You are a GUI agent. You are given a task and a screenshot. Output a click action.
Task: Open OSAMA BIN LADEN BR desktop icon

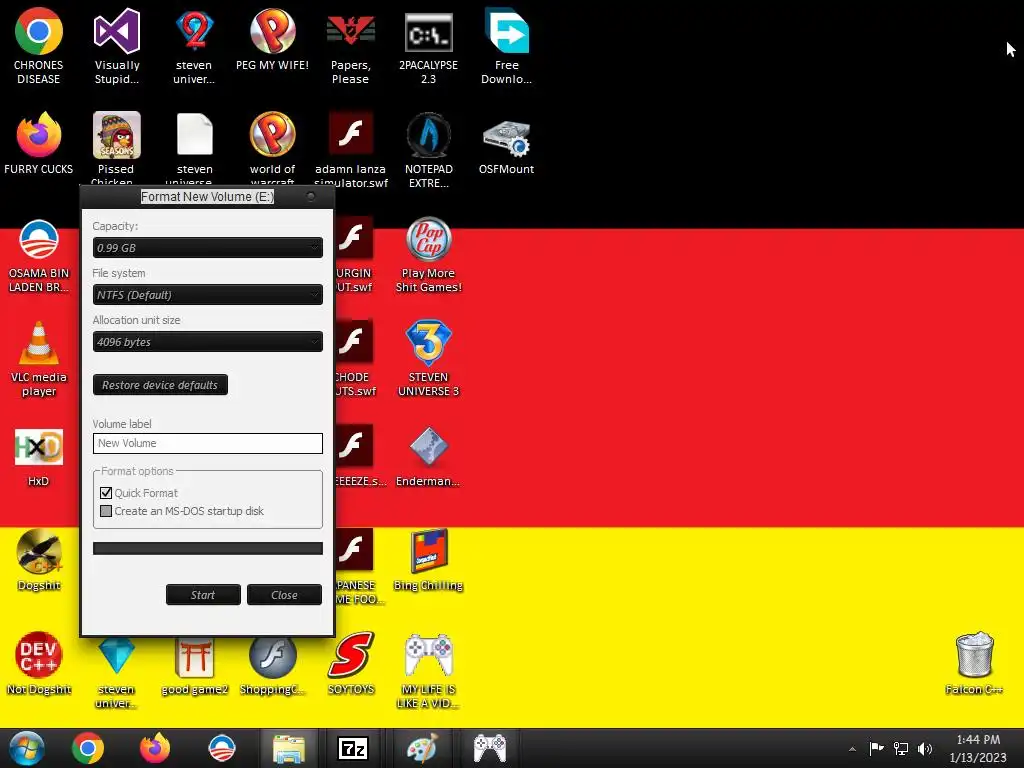click(39, 255)
